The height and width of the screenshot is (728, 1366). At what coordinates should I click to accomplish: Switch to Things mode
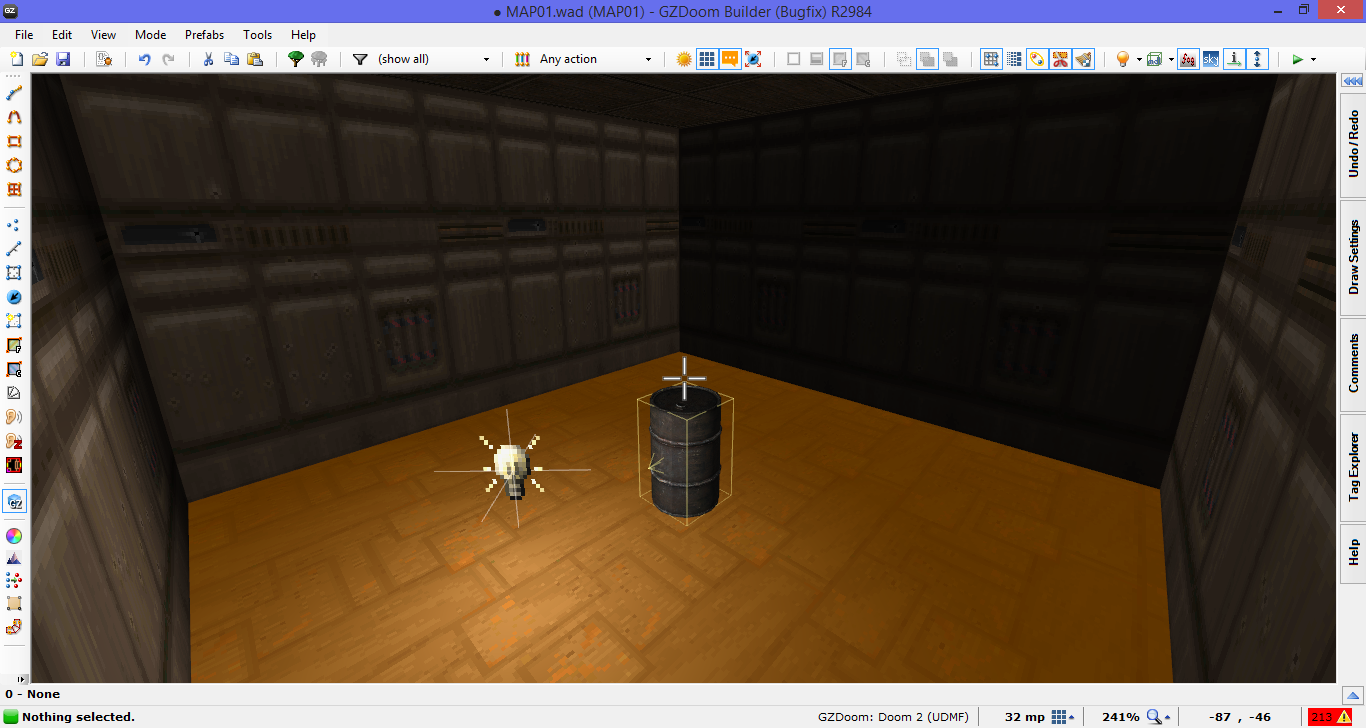pos(14,297)
